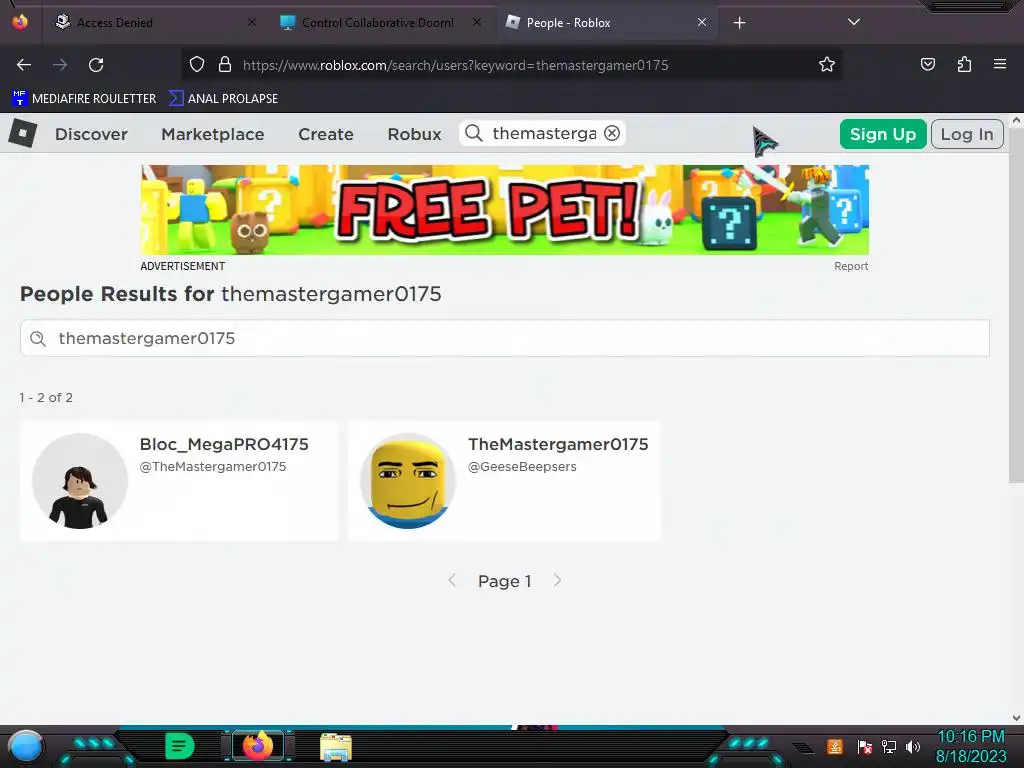Click the '1 - 2 of 2' results count
The image size is (1024, 768).
pyautogui.click(x=46, y=398)
